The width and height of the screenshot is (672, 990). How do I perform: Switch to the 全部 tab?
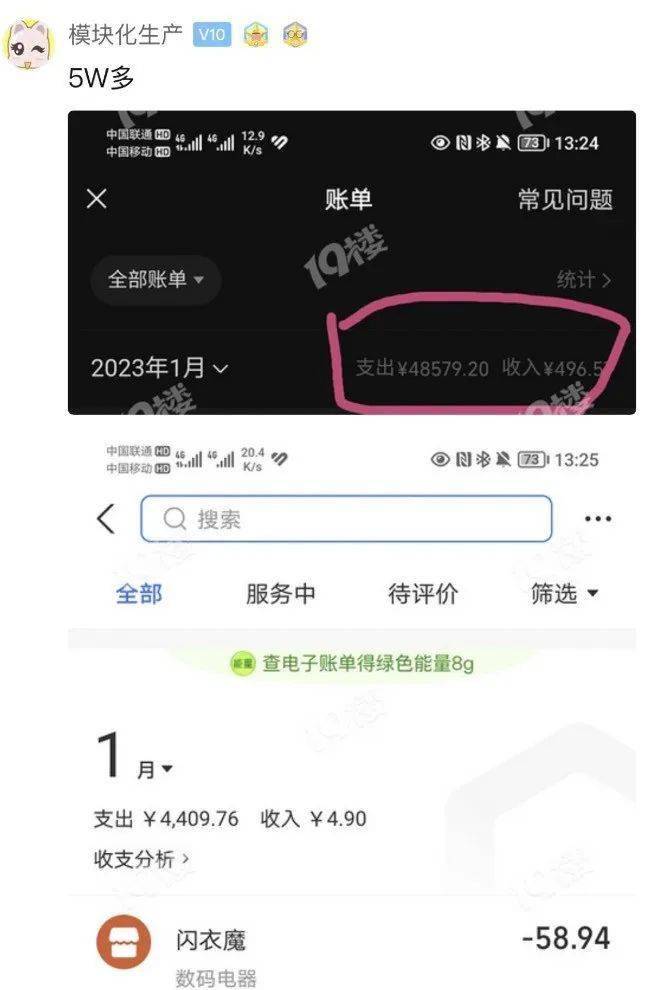[x=139, y=594]
